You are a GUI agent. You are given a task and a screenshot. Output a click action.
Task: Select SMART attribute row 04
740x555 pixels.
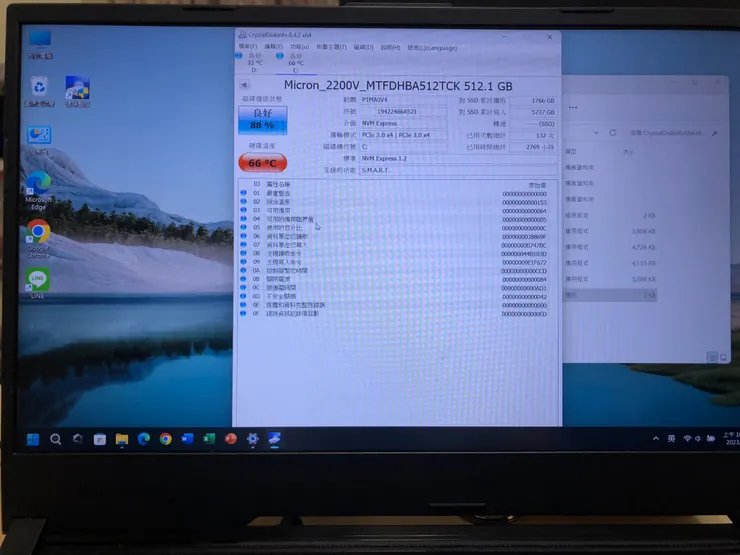click(x=395, y=219)
